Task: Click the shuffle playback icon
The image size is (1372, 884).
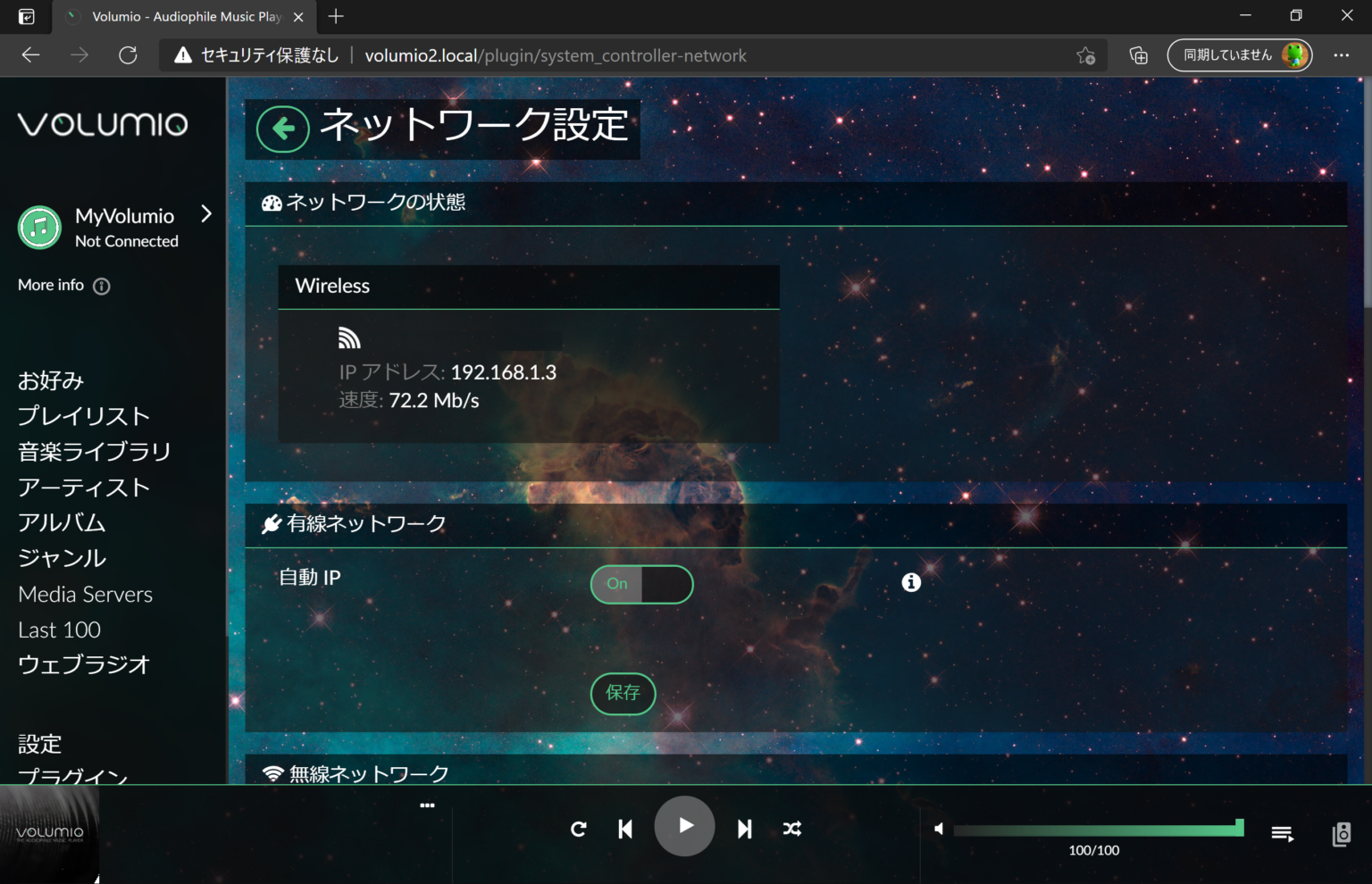Action: coord(791,829)
